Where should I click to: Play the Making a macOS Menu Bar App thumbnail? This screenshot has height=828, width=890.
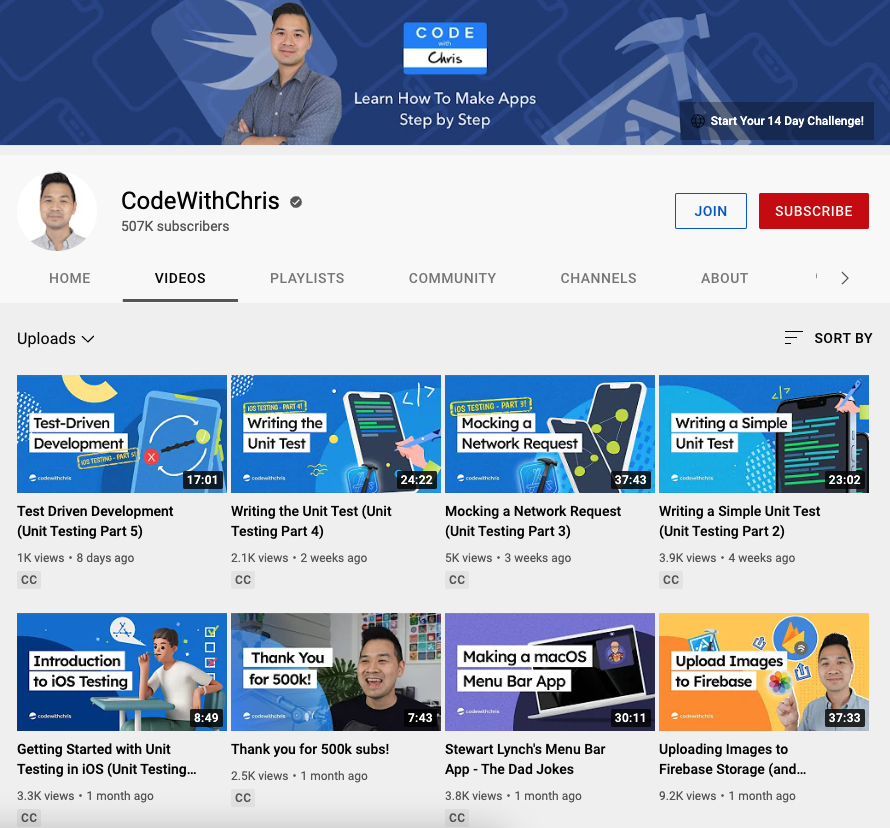click(550, 671)
